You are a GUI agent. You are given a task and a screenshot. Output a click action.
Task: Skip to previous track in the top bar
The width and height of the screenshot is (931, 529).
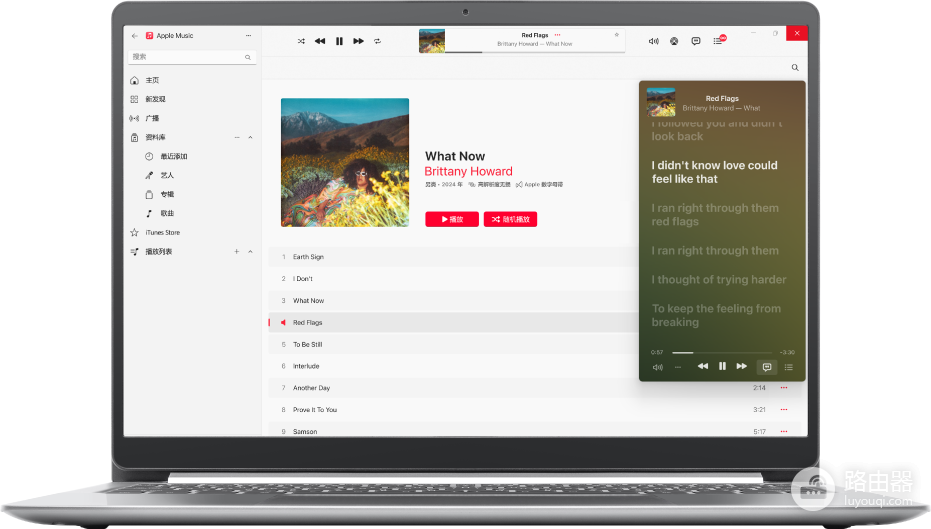coord(320,41)
